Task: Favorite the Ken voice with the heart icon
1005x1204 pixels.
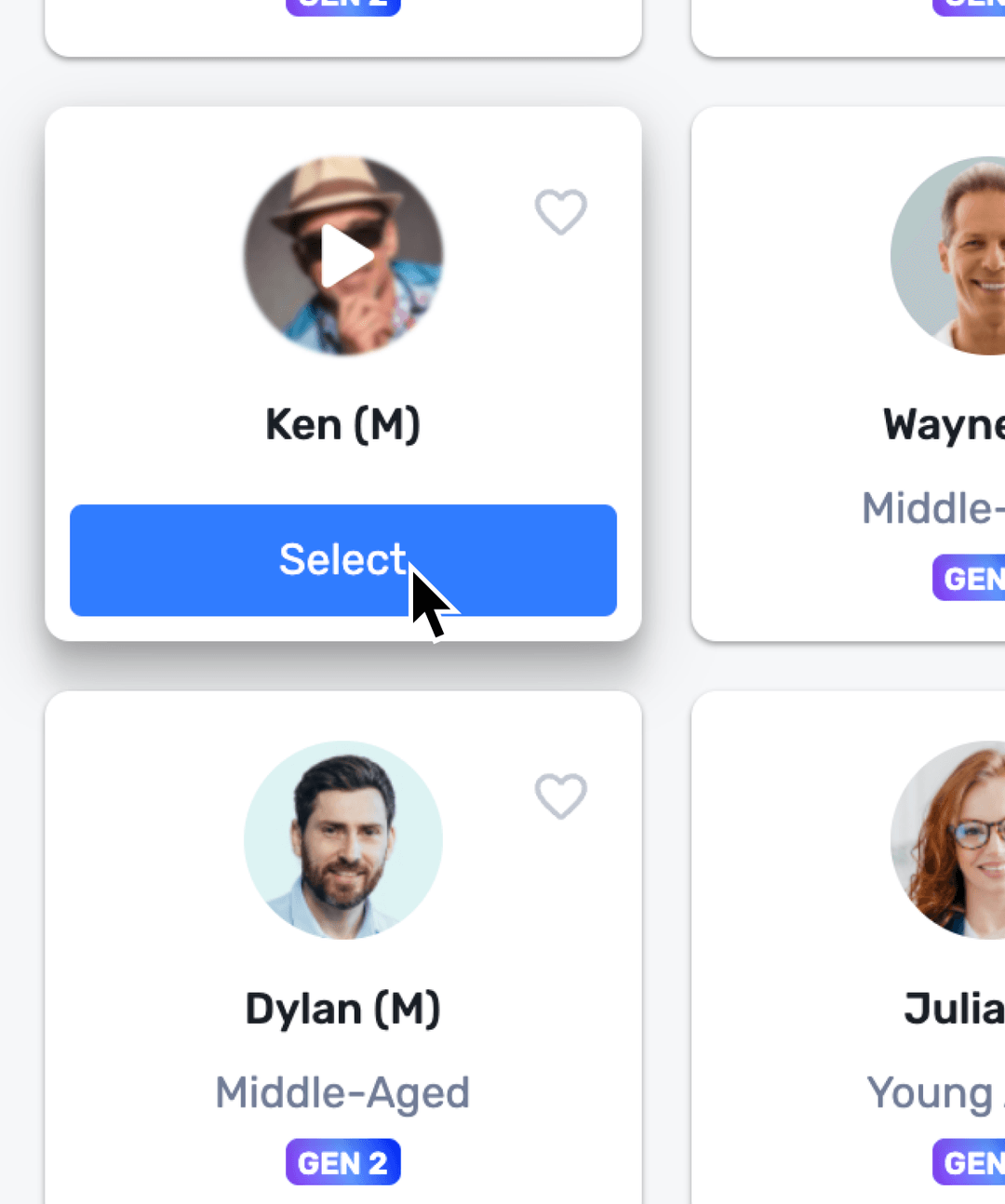Action: click(x=560, y=211)
